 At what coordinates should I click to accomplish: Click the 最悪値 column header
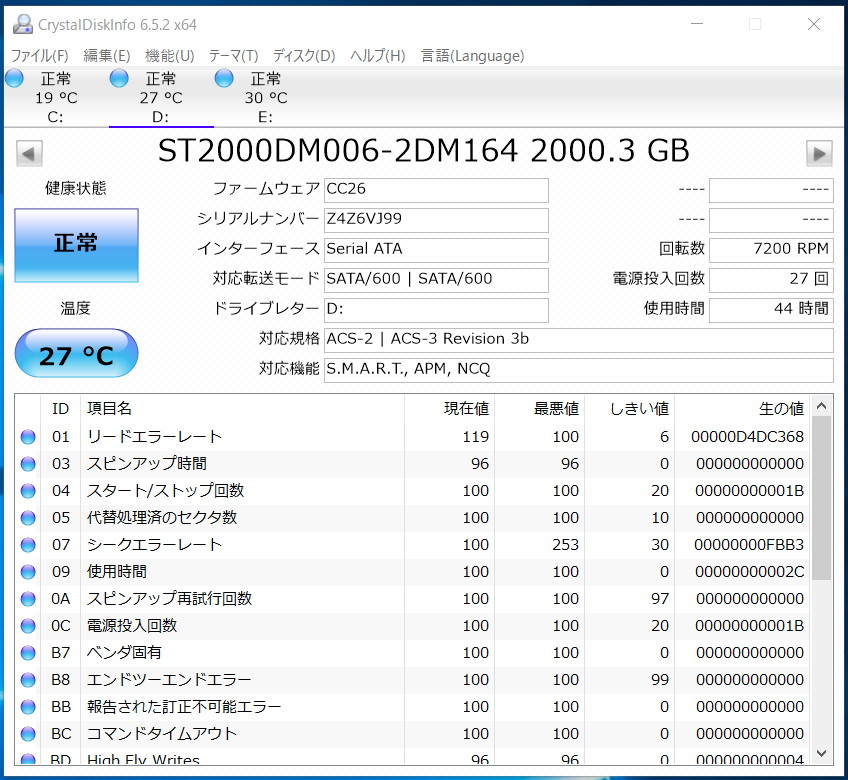click(x=539, y=408)
